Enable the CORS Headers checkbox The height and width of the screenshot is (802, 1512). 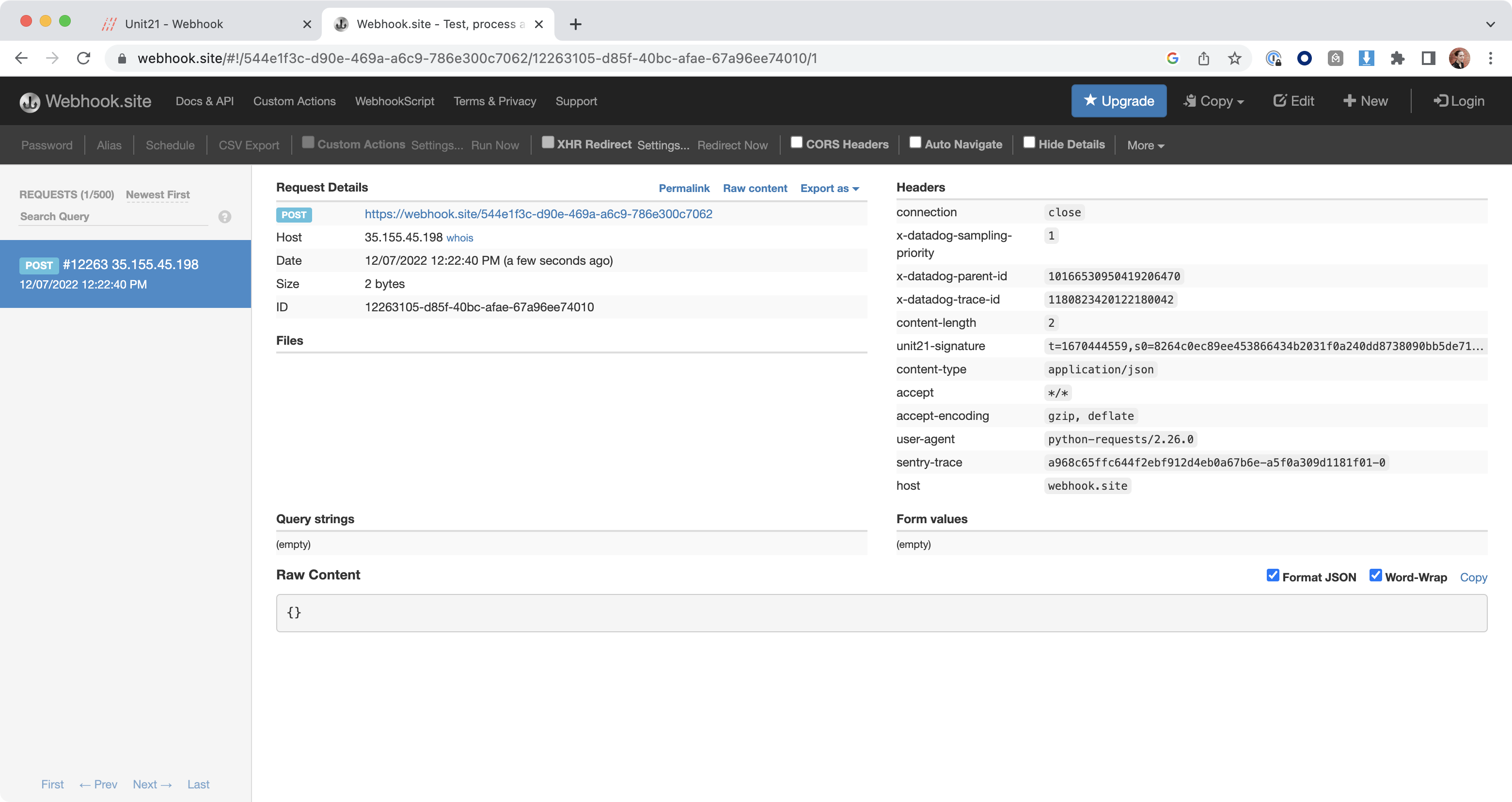coord(796,143)
